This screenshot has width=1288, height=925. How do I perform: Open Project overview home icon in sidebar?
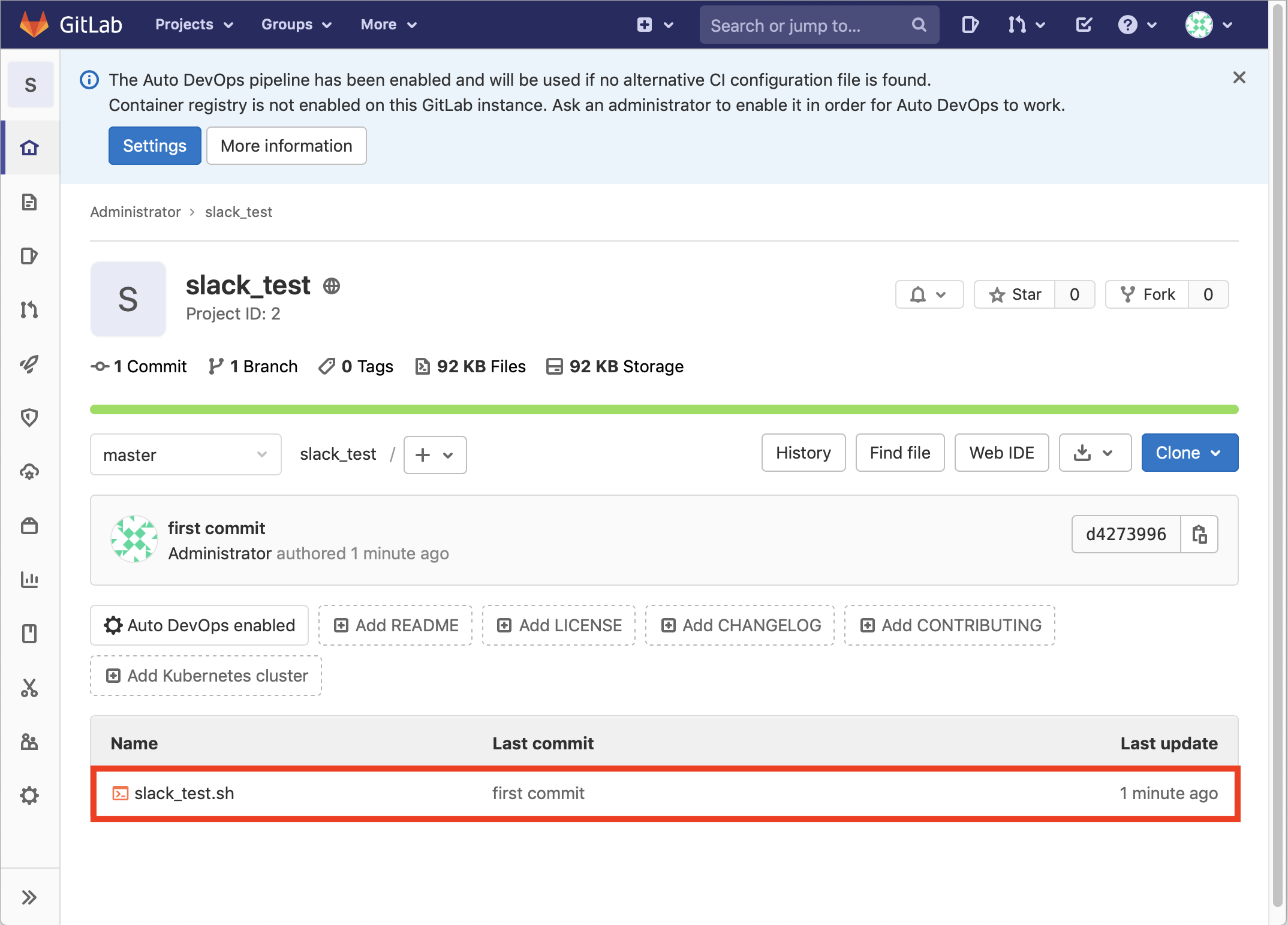click(29, 147)
